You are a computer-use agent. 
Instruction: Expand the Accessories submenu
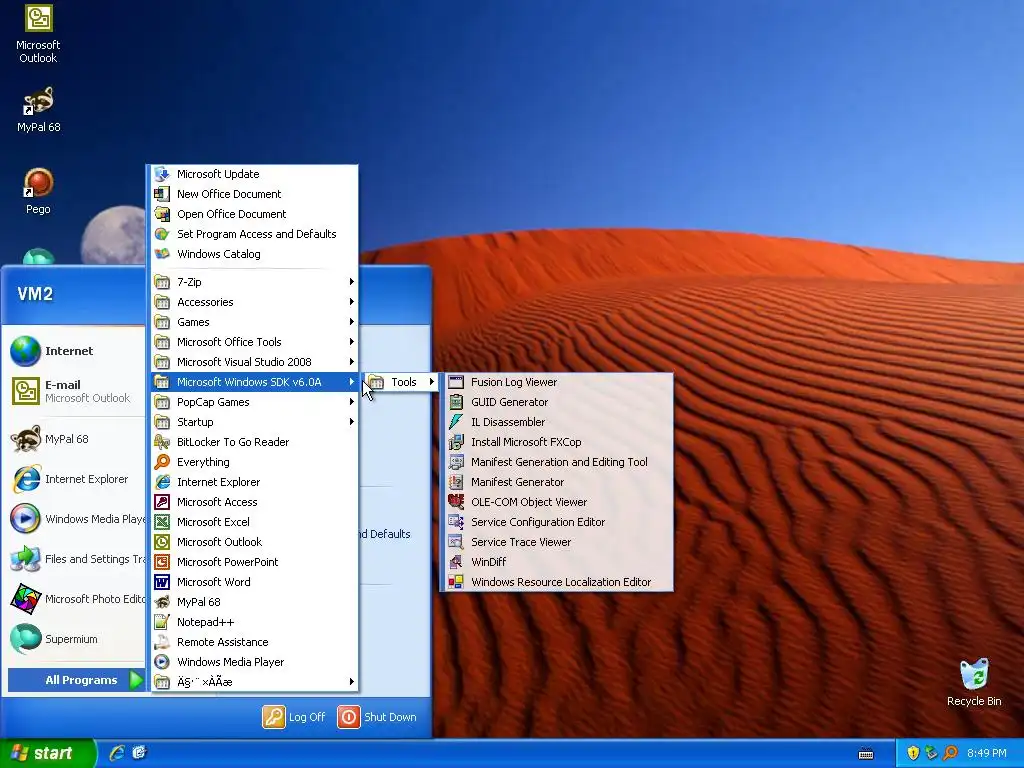point(255,302)
